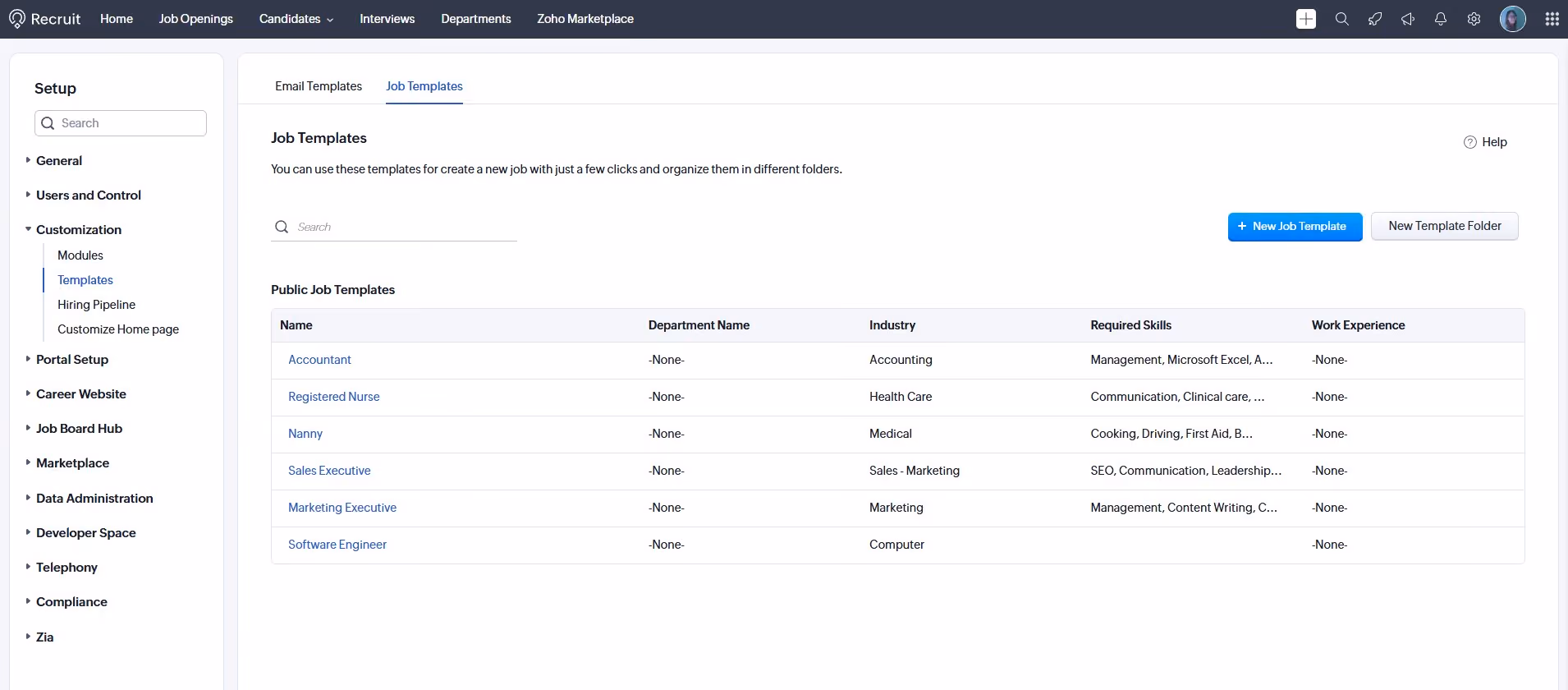The image size is (1568, 690).
Task: Click the New Template Folder button
Action: click(1445, 226)
